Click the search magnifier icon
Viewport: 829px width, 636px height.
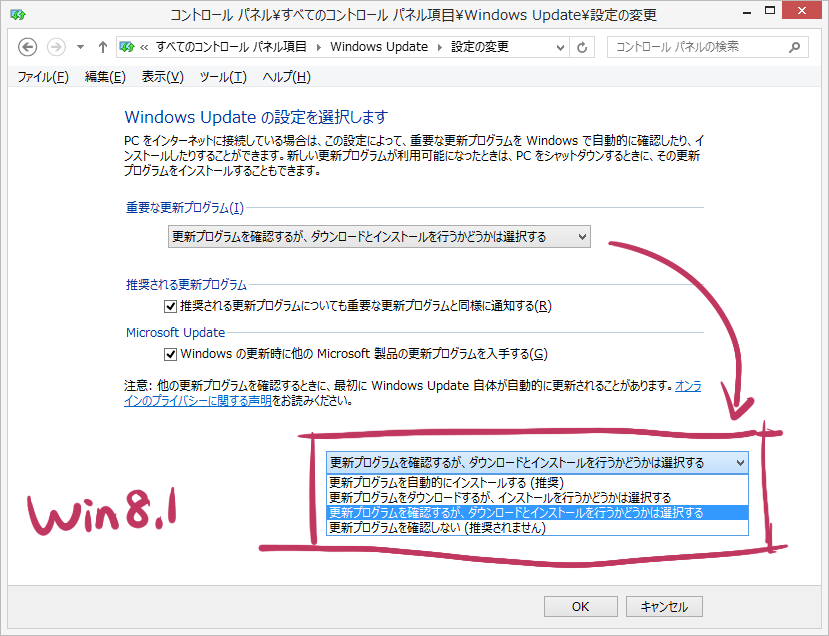click(x=794, y=48)
